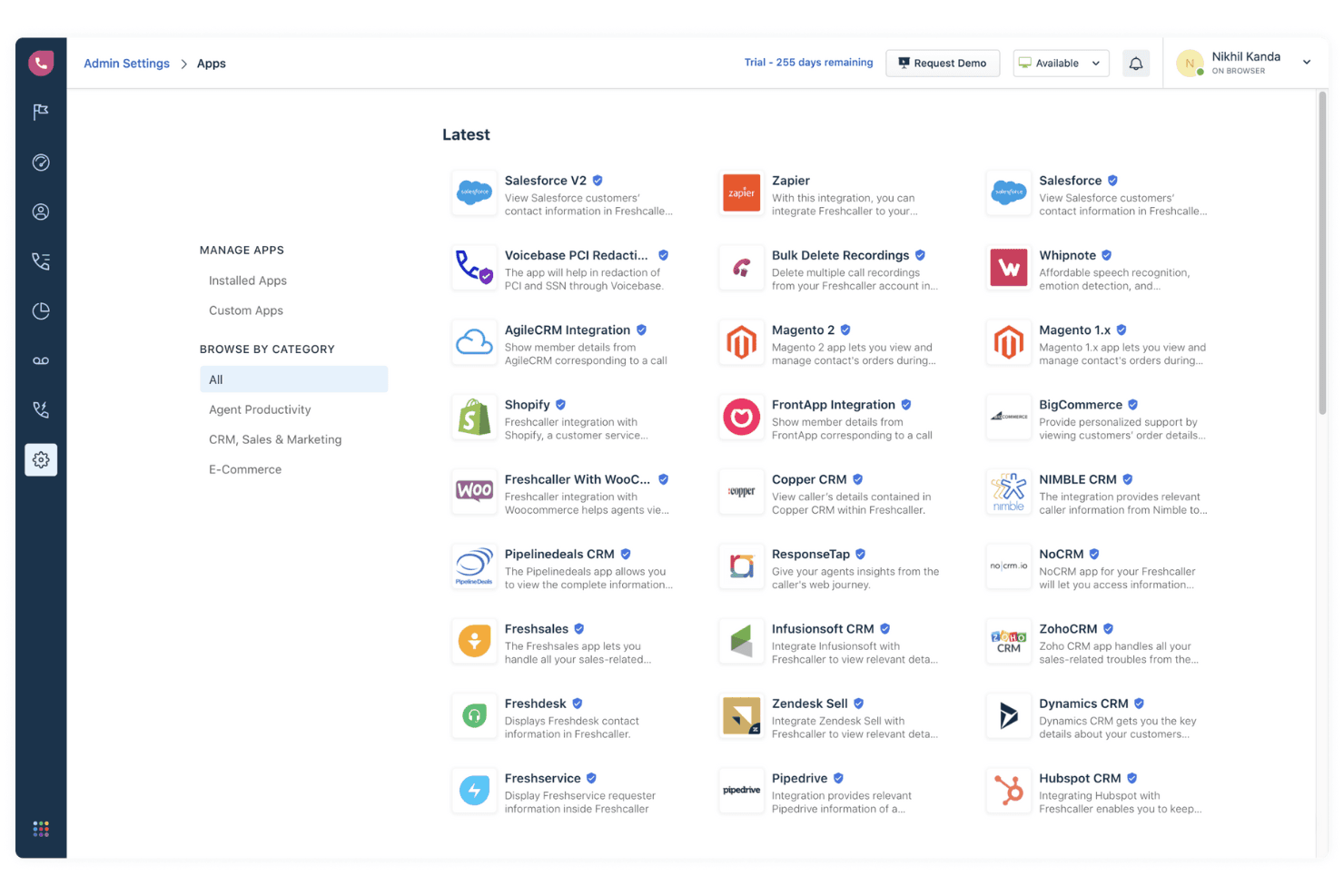
Task: Select the Agent Productivity category
Action: click(260, 409)
